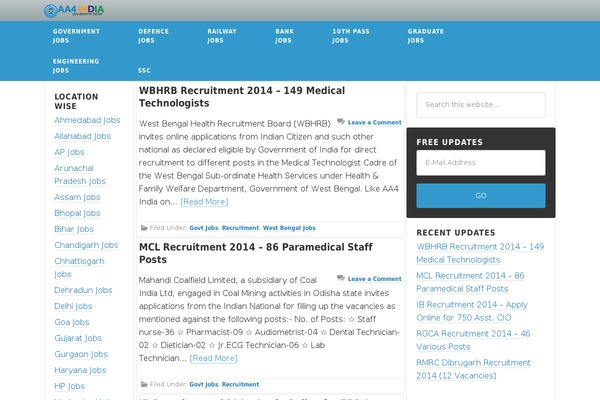Screen dimensions: 600x400
Task: Open West Bengal Jobs category link
Action: point(289,228)
